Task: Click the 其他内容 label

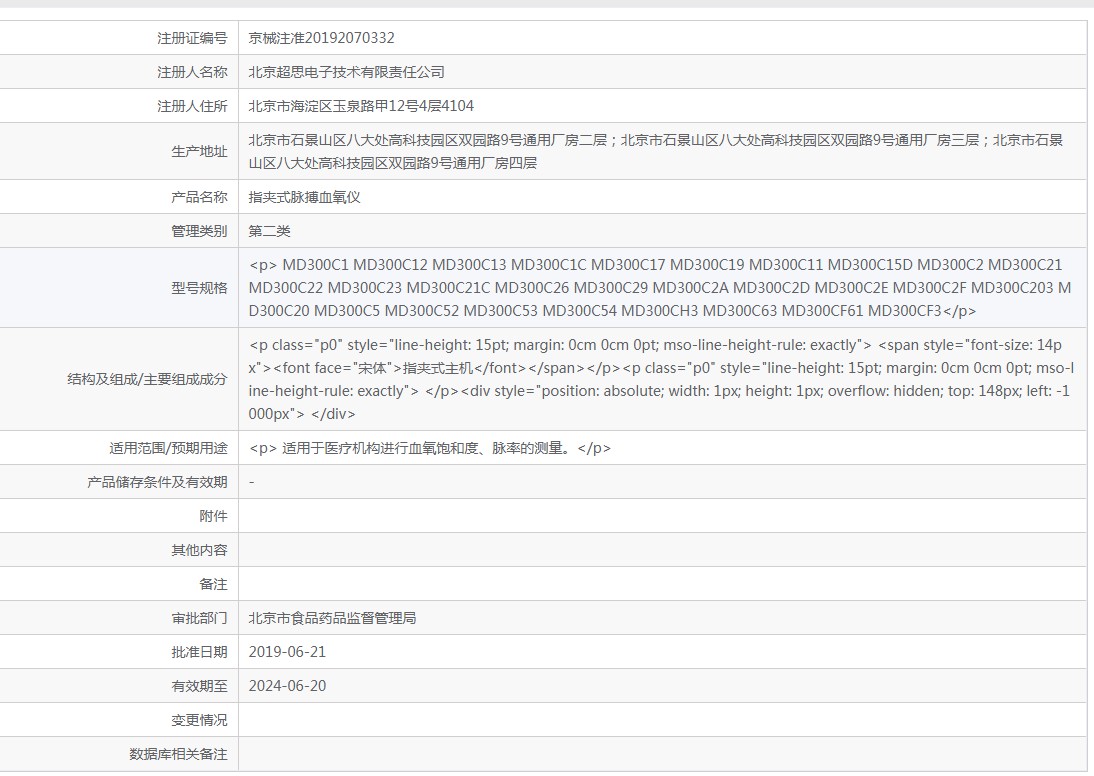Action: [x=200, y=551]
